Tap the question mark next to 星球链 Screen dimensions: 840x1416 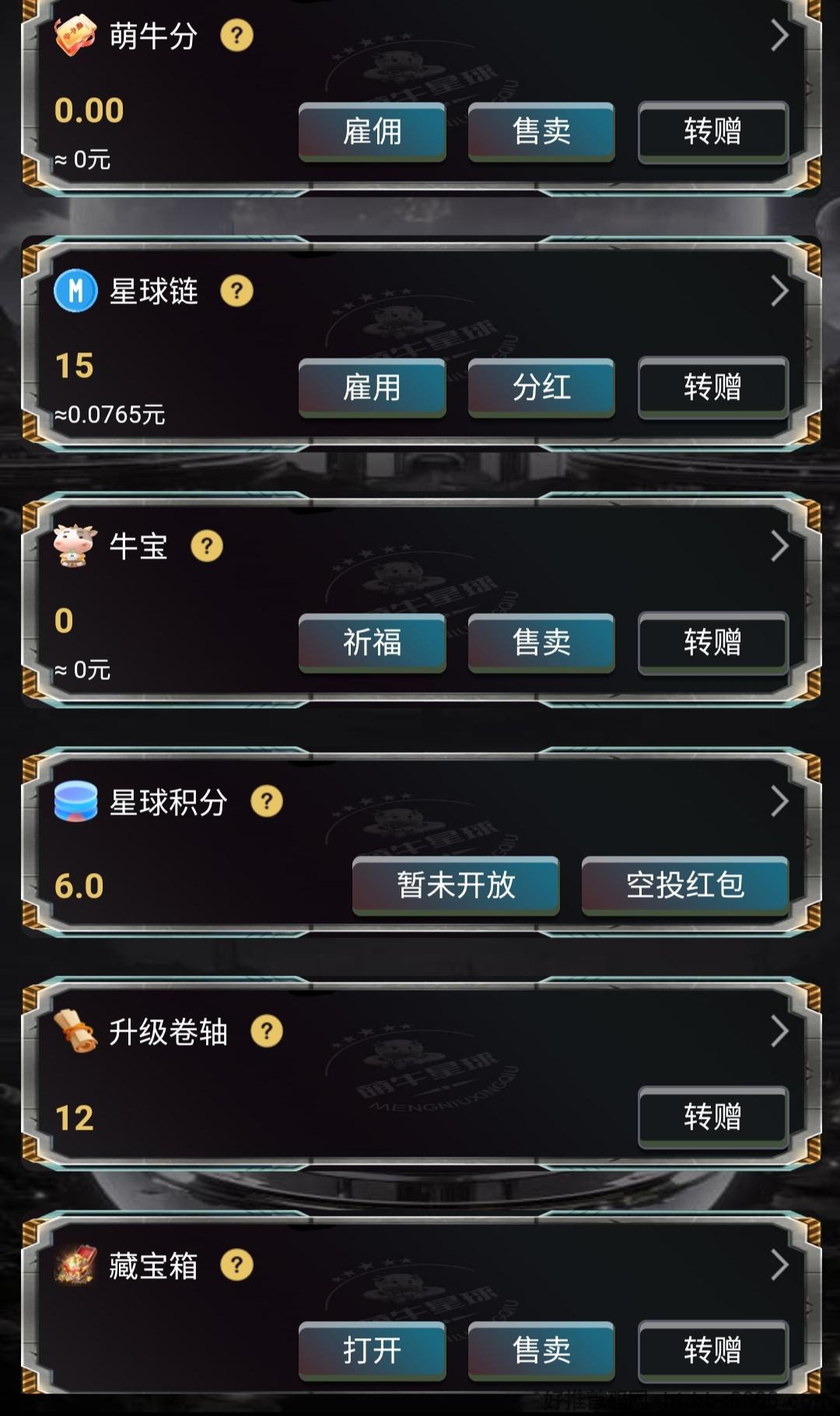click(x=237, y=291)
